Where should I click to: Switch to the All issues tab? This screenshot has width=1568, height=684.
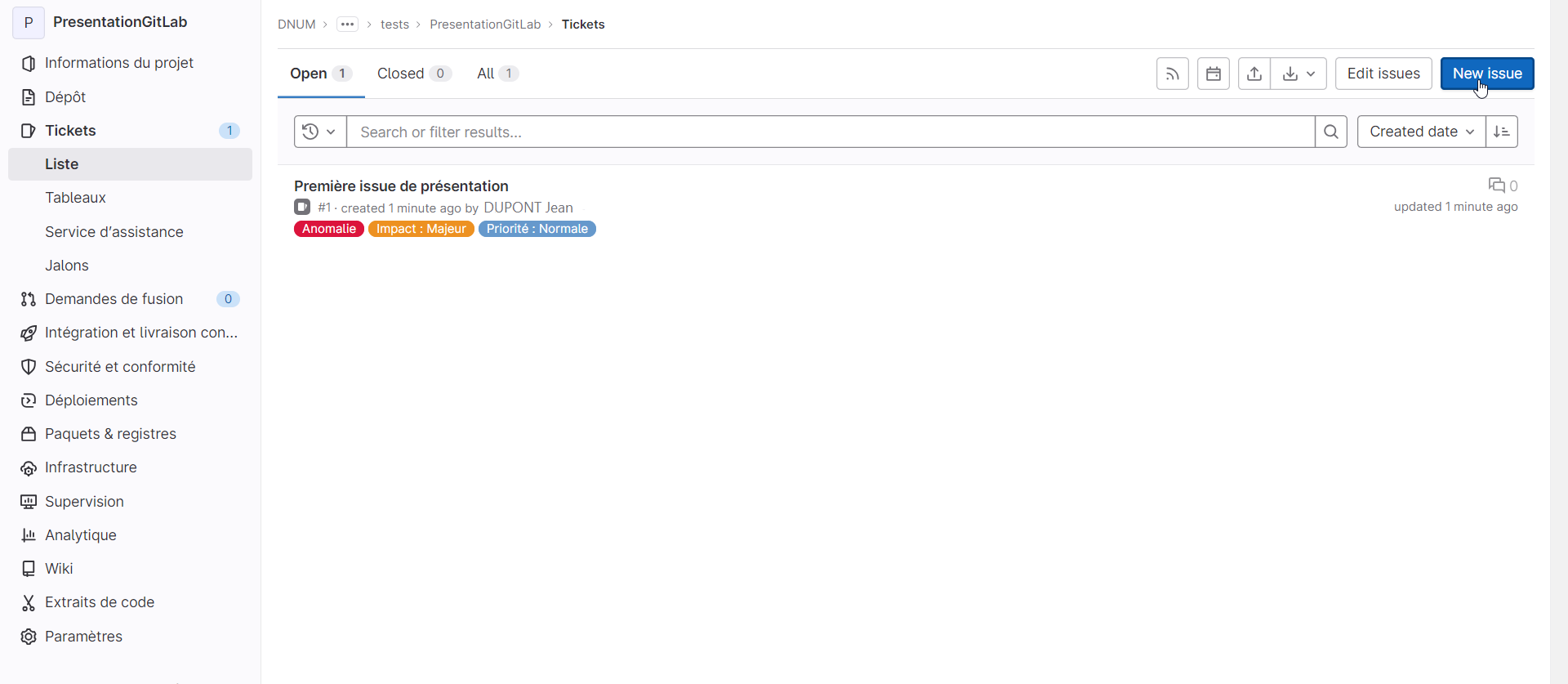pyautogui.click(x=497, y=74)
